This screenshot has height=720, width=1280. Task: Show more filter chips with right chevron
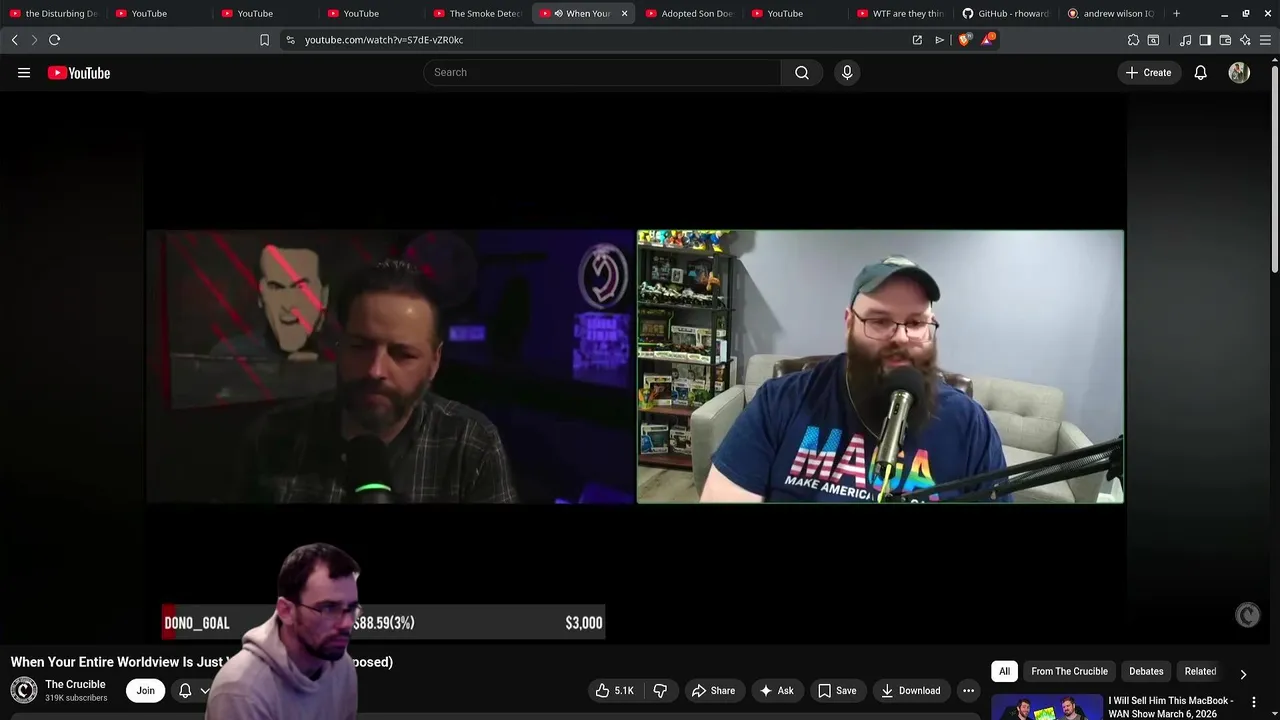pos(1243,674)
